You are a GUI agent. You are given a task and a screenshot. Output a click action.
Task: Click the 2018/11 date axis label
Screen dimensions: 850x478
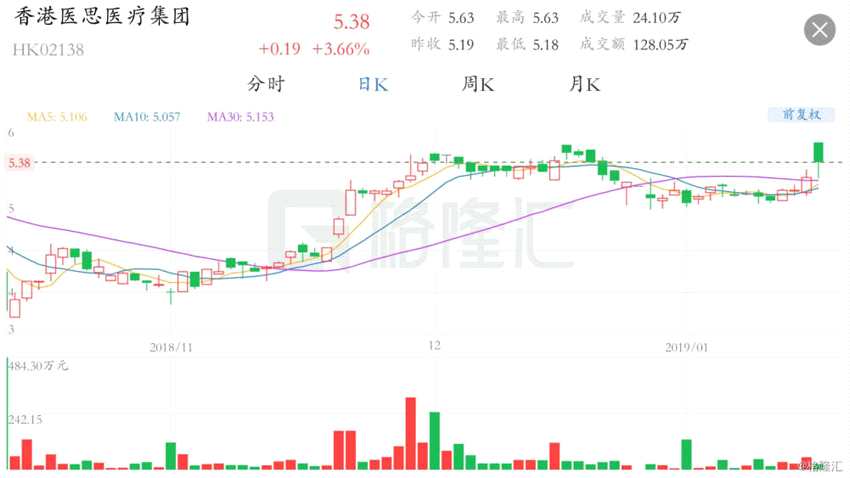[171, 347]
